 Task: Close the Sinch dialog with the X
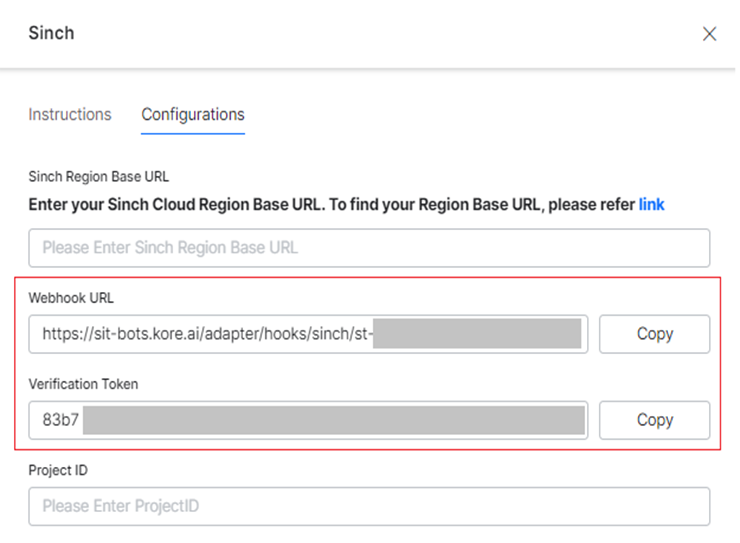pyautogui.click(x=709, y=34)
